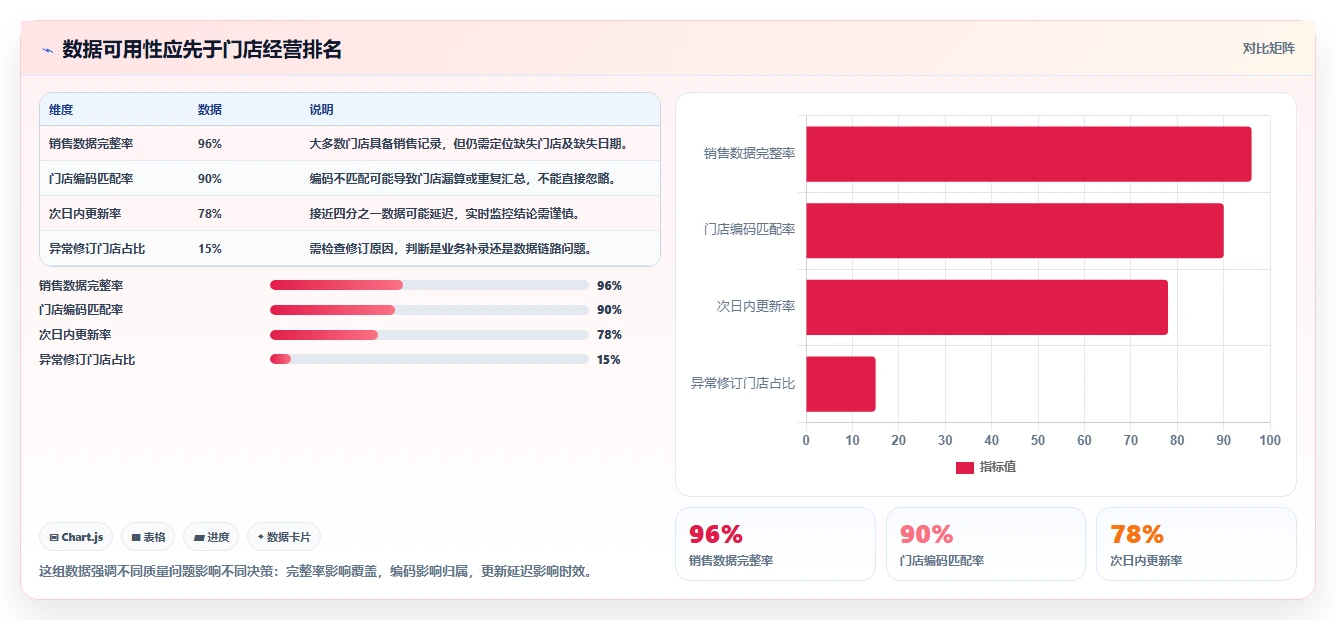Open the 90% 门店编码匹配率 stat card
Viewport: 1336px width, 620px height.
pyautogui.click(x=985, y=544)
